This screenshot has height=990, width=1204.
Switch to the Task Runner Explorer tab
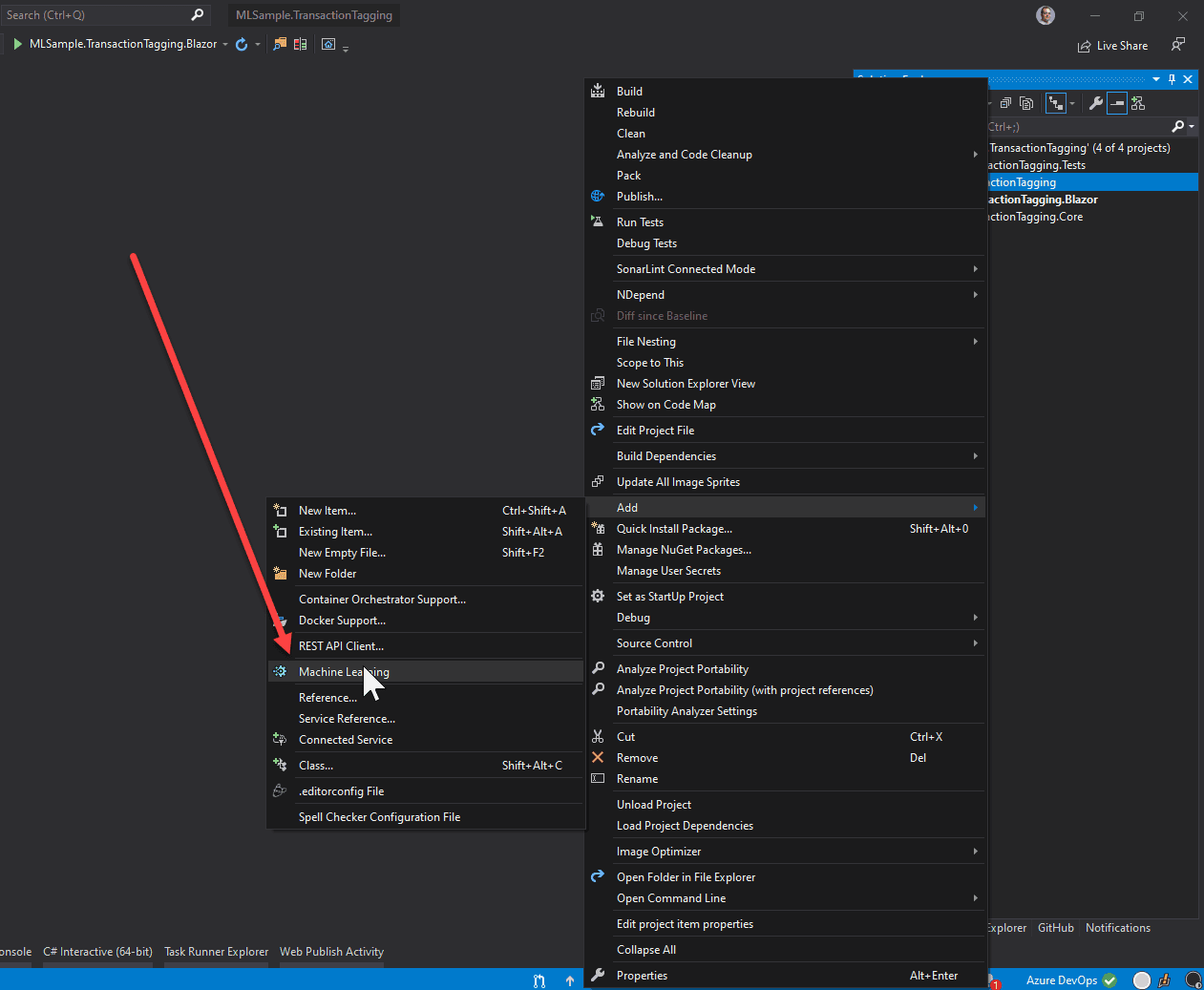coord(216,951)
